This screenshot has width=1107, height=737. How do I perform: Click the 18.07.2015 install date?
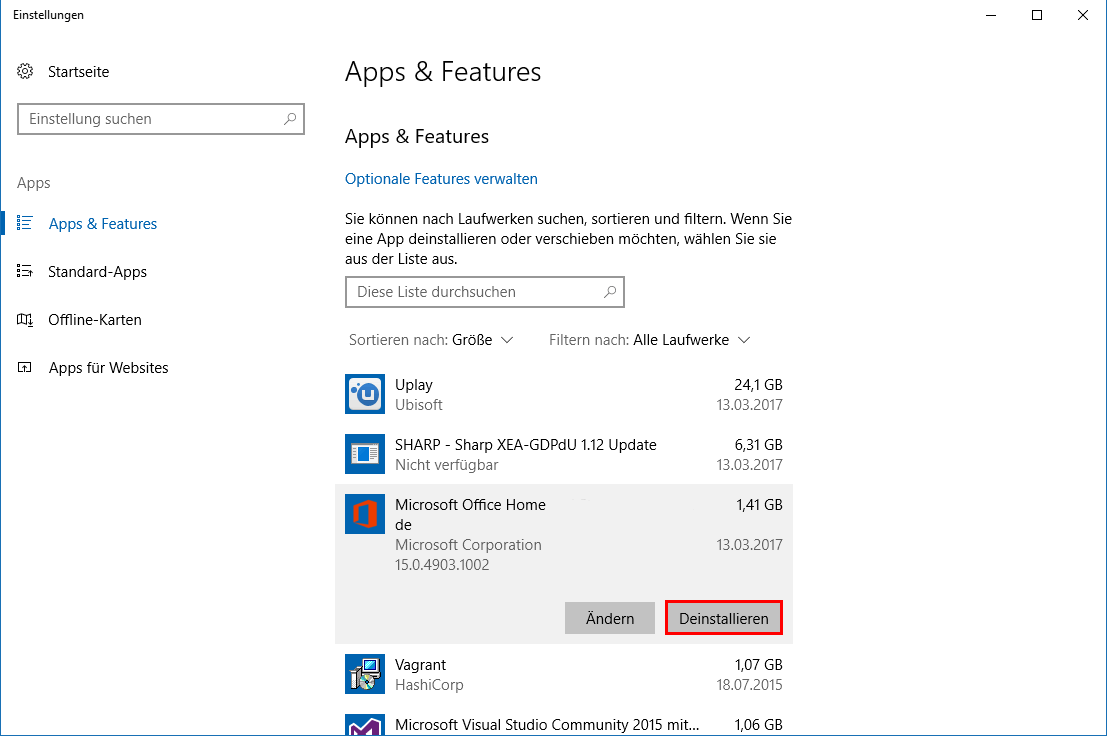(749, 685)
